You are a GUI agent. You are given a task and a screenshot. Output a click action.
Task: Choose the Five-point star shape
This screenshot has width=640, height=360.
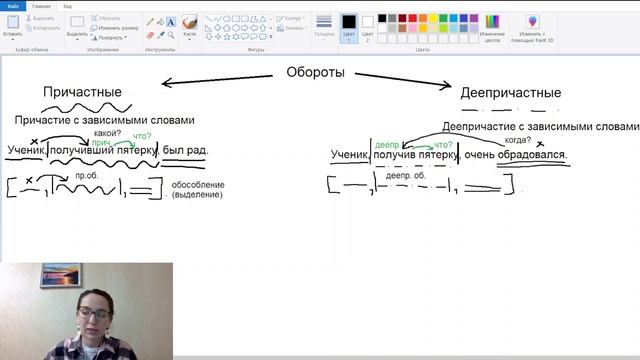tap(227, 37)
